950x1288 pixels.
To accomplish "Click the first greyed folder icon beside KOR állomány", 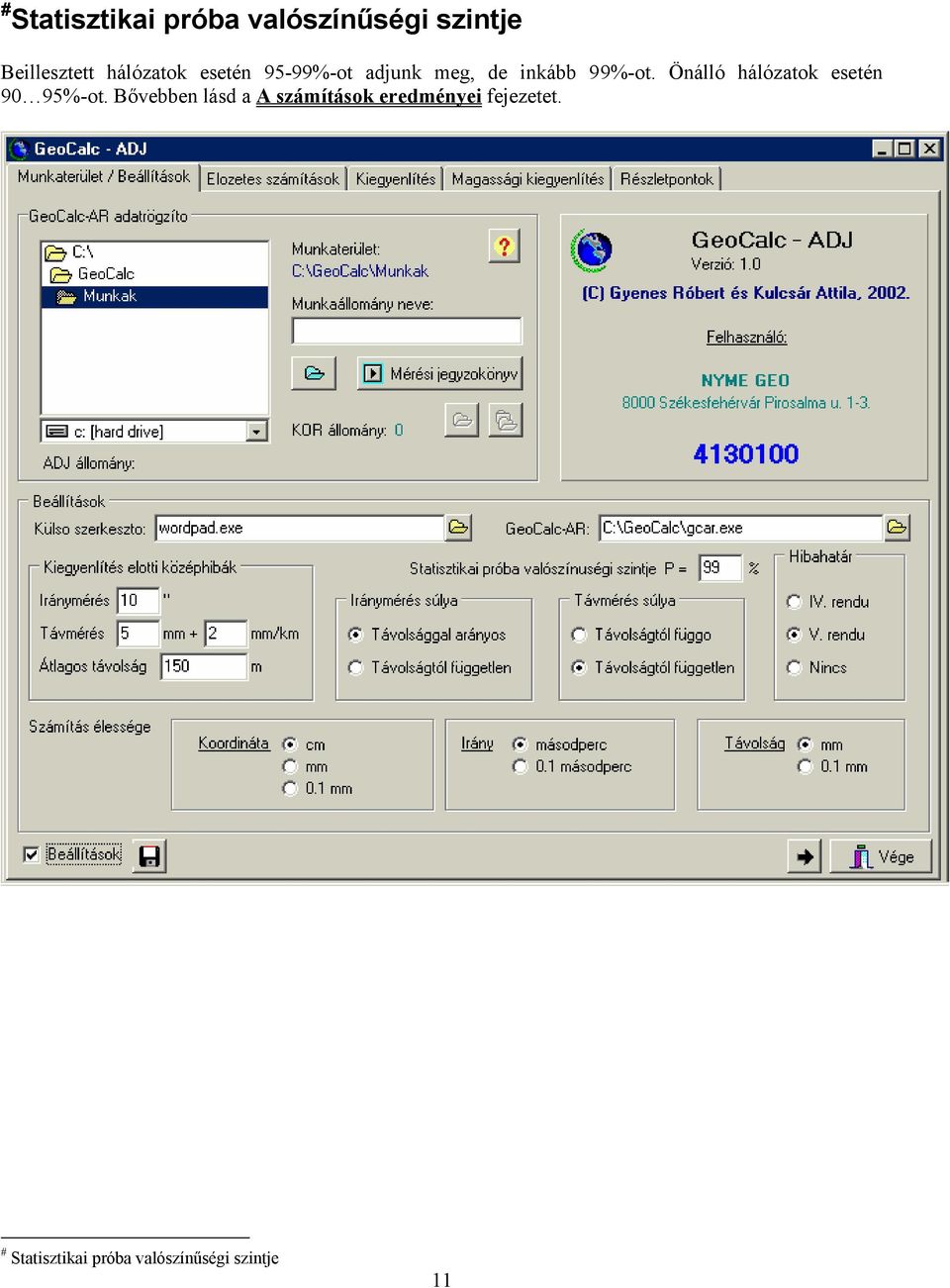I will [462, 420].
